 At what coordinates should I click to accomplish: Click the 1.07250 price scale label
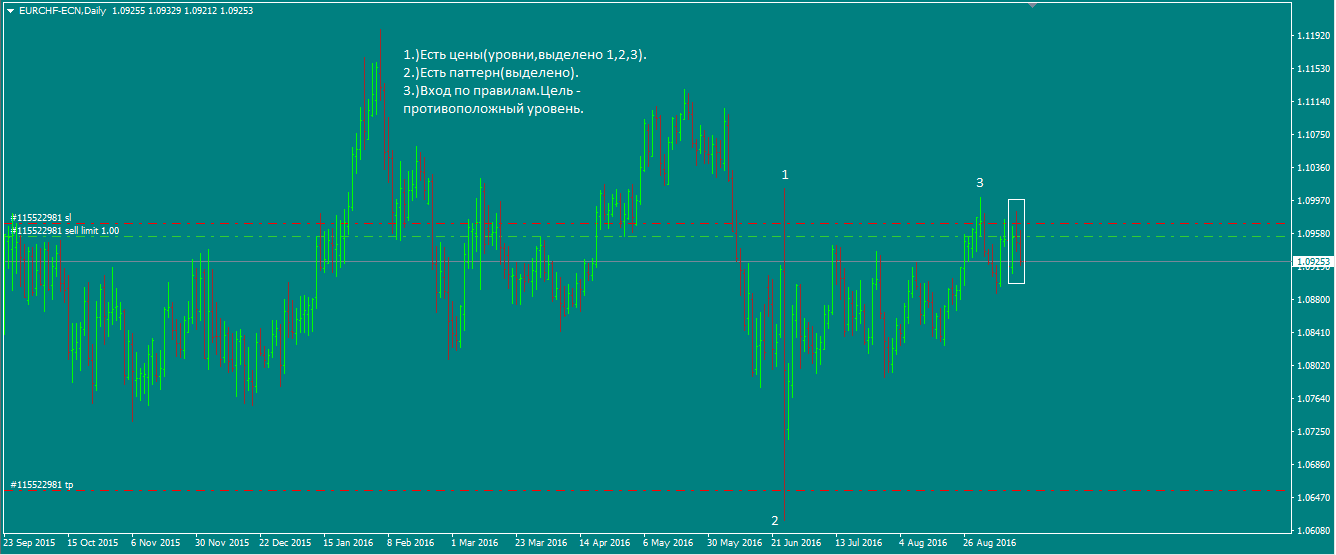1312,432
